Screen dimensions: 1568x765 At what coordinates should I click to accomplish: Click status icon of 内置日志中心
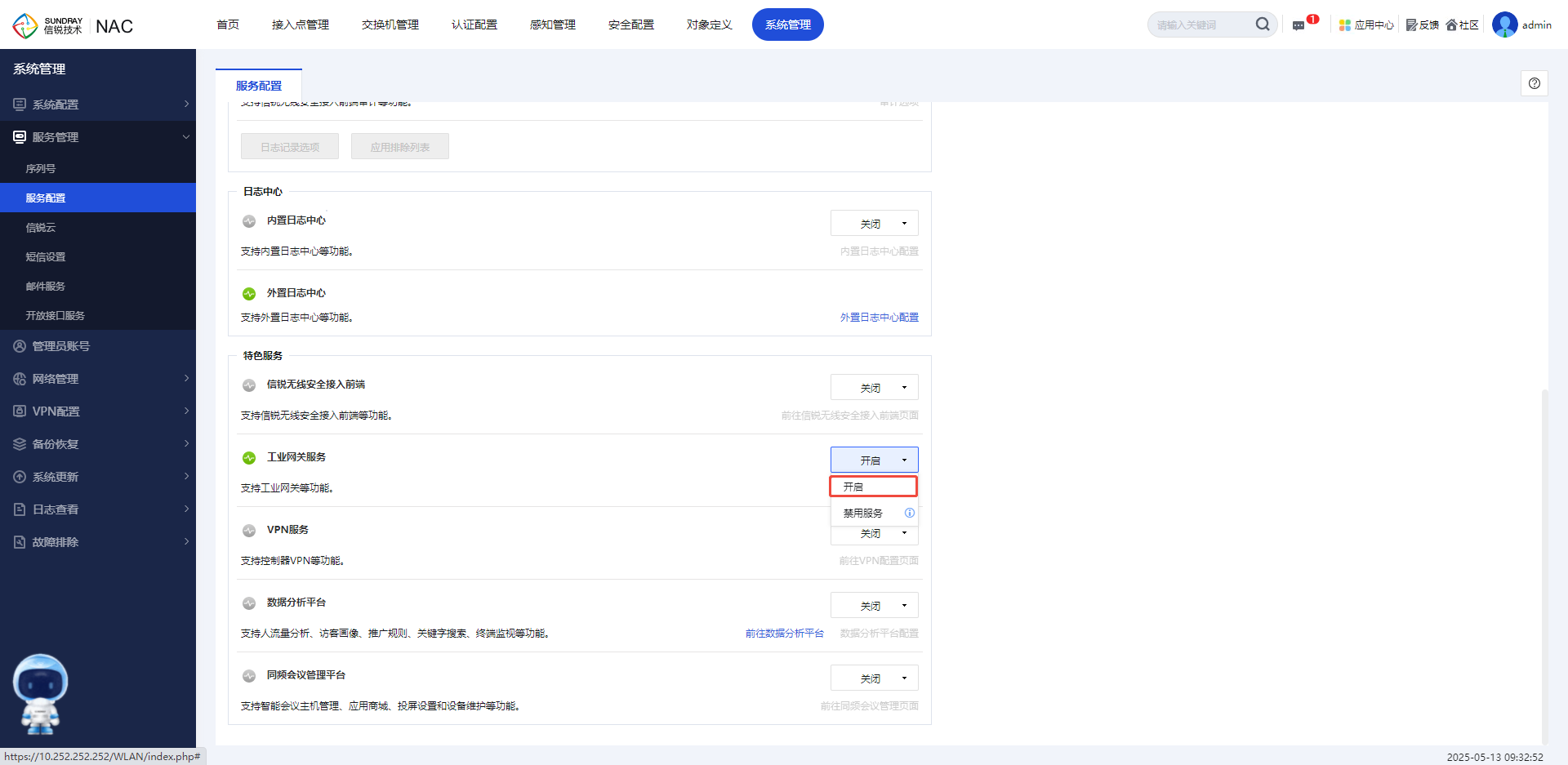[x=249, y=221]
